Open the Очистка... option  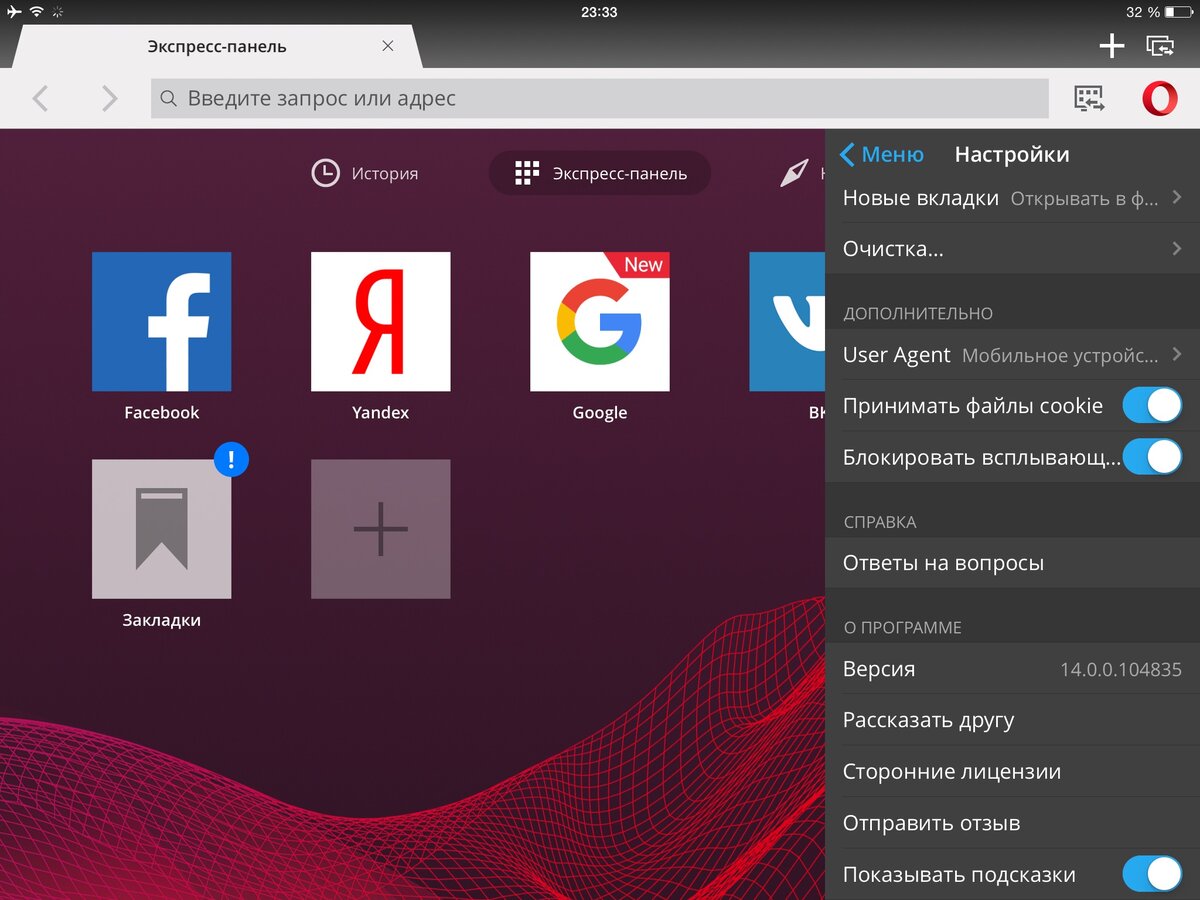[1012, 249]
